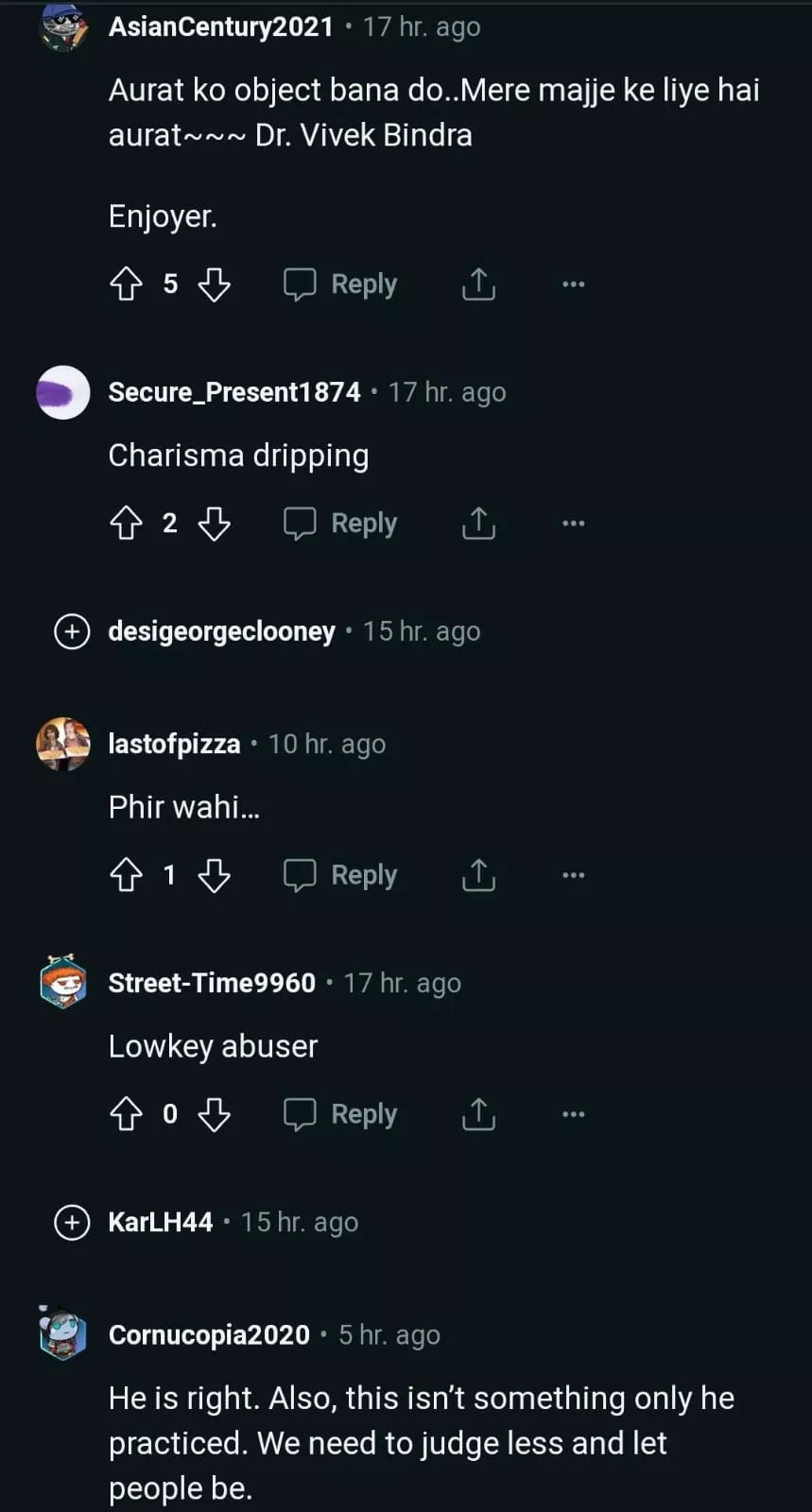Open Cornucopia2020's user profile link
Screen dimensions: 812x1512
click(209, 1334)
